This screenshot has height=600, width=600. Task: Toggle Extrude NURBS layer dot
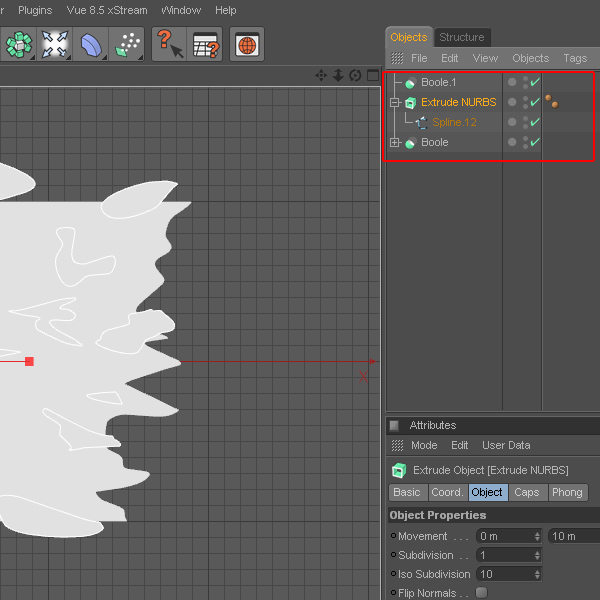click(x=512, y=102)
